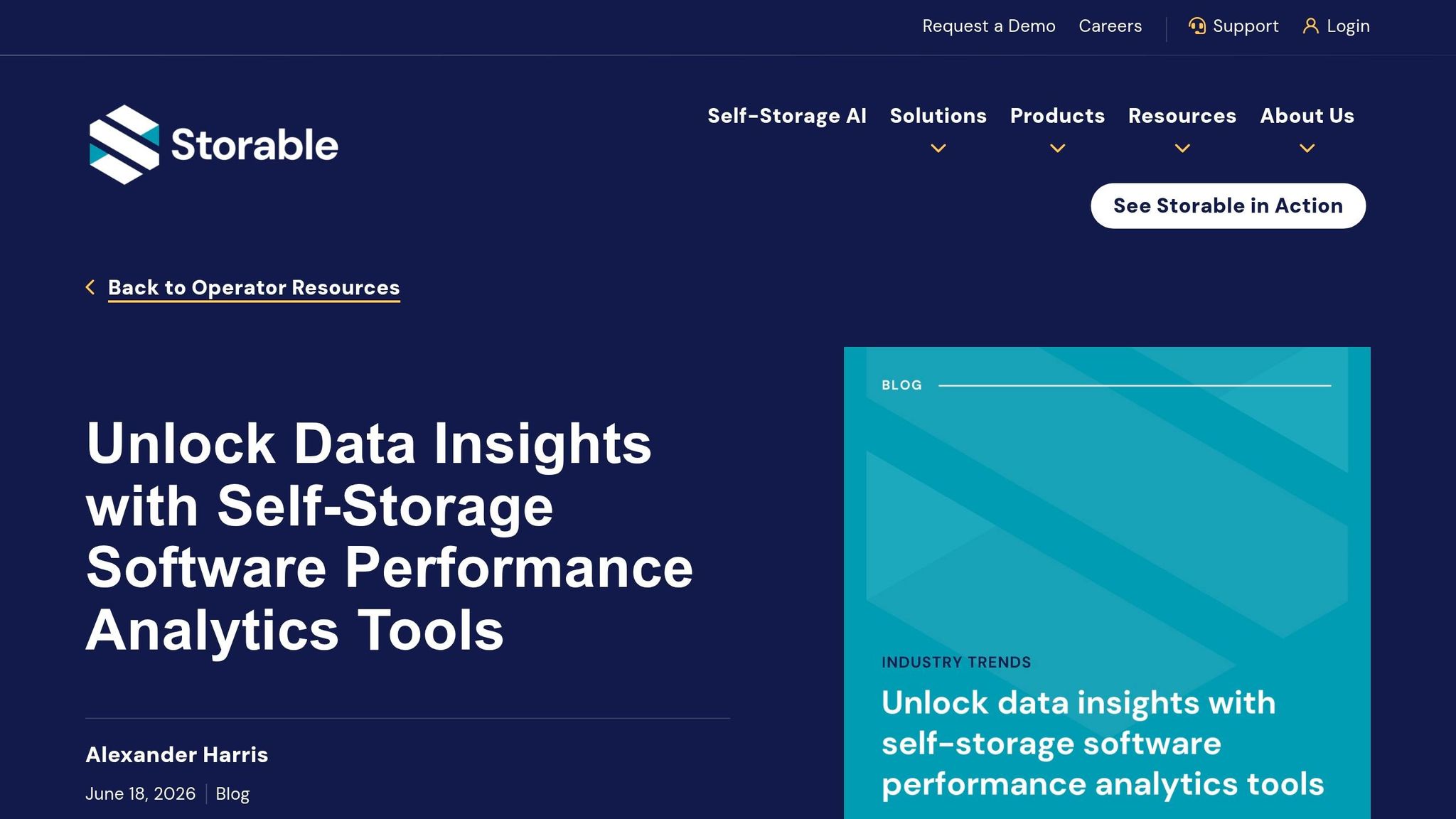The height and width of the screenshot is (819, 1456).
Task: Open the Careers link
Action: tap(1110, 26)
